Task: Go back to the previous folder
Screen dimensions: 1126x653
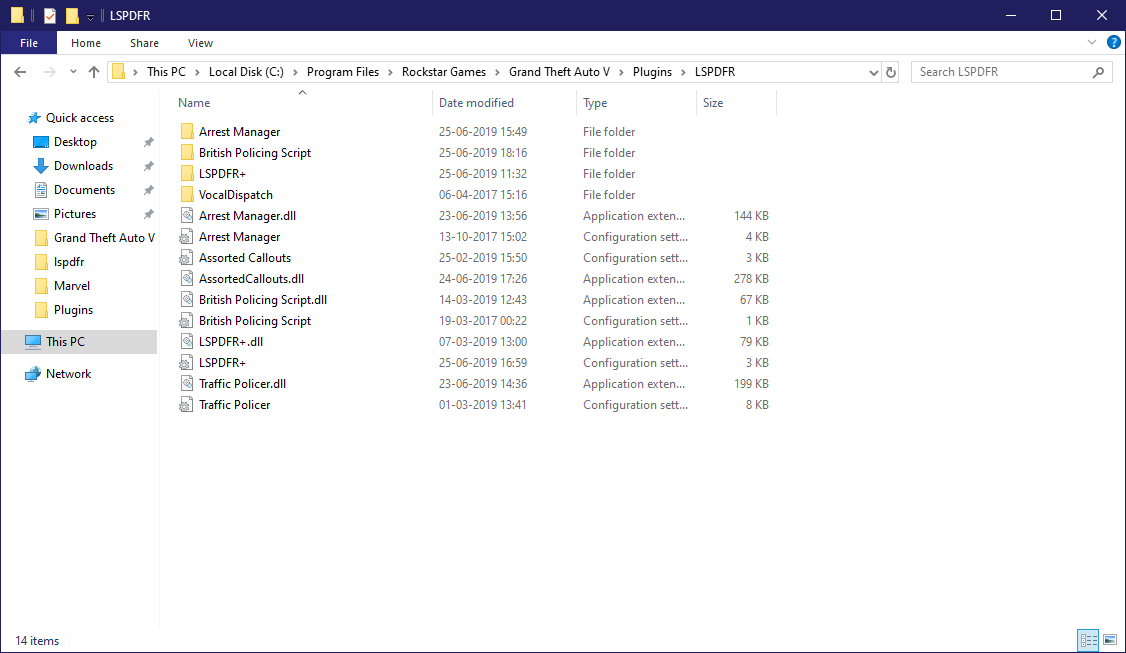Action: (x=20, y=72)
